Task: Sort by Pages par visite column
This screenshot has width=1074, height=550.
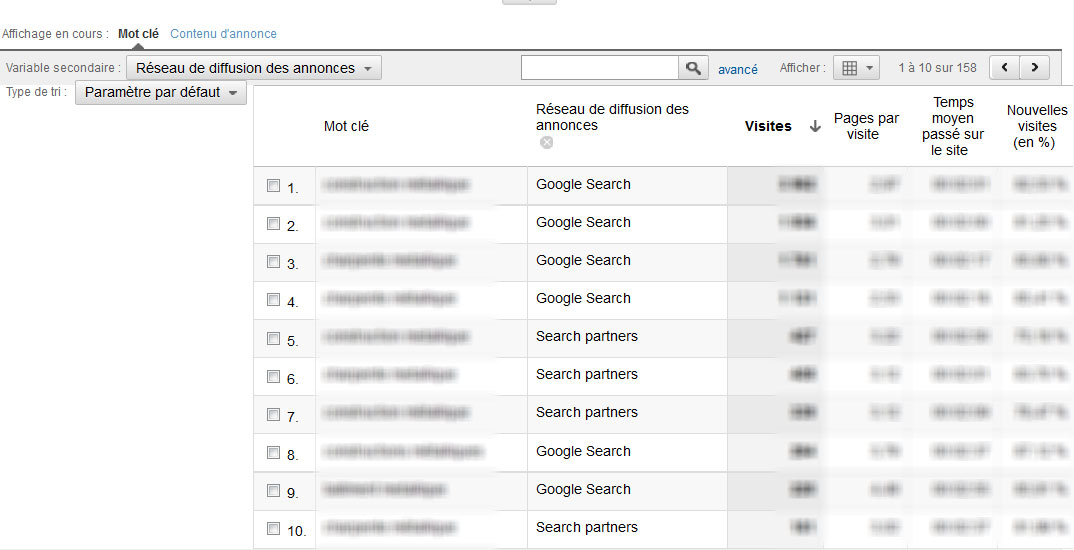Action: point(866,126)
